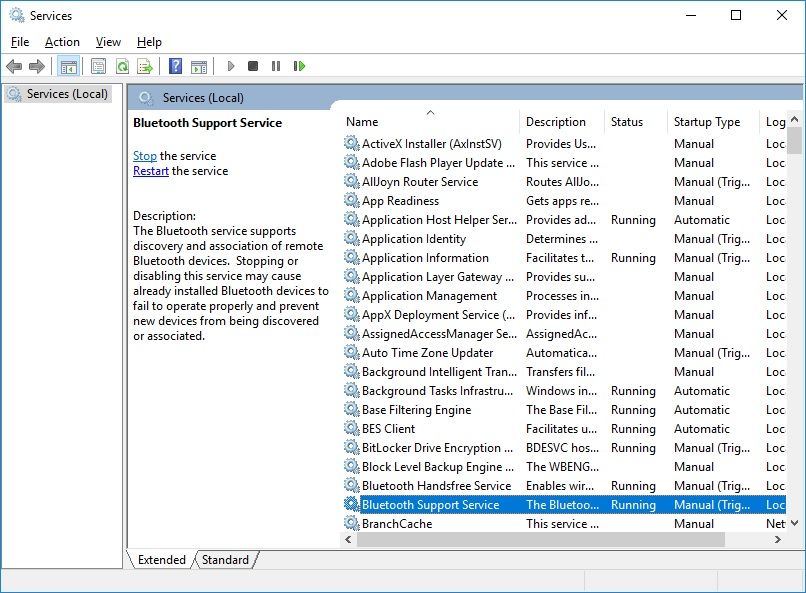Click the Back arrow in toolbar

tap(14, 67)
